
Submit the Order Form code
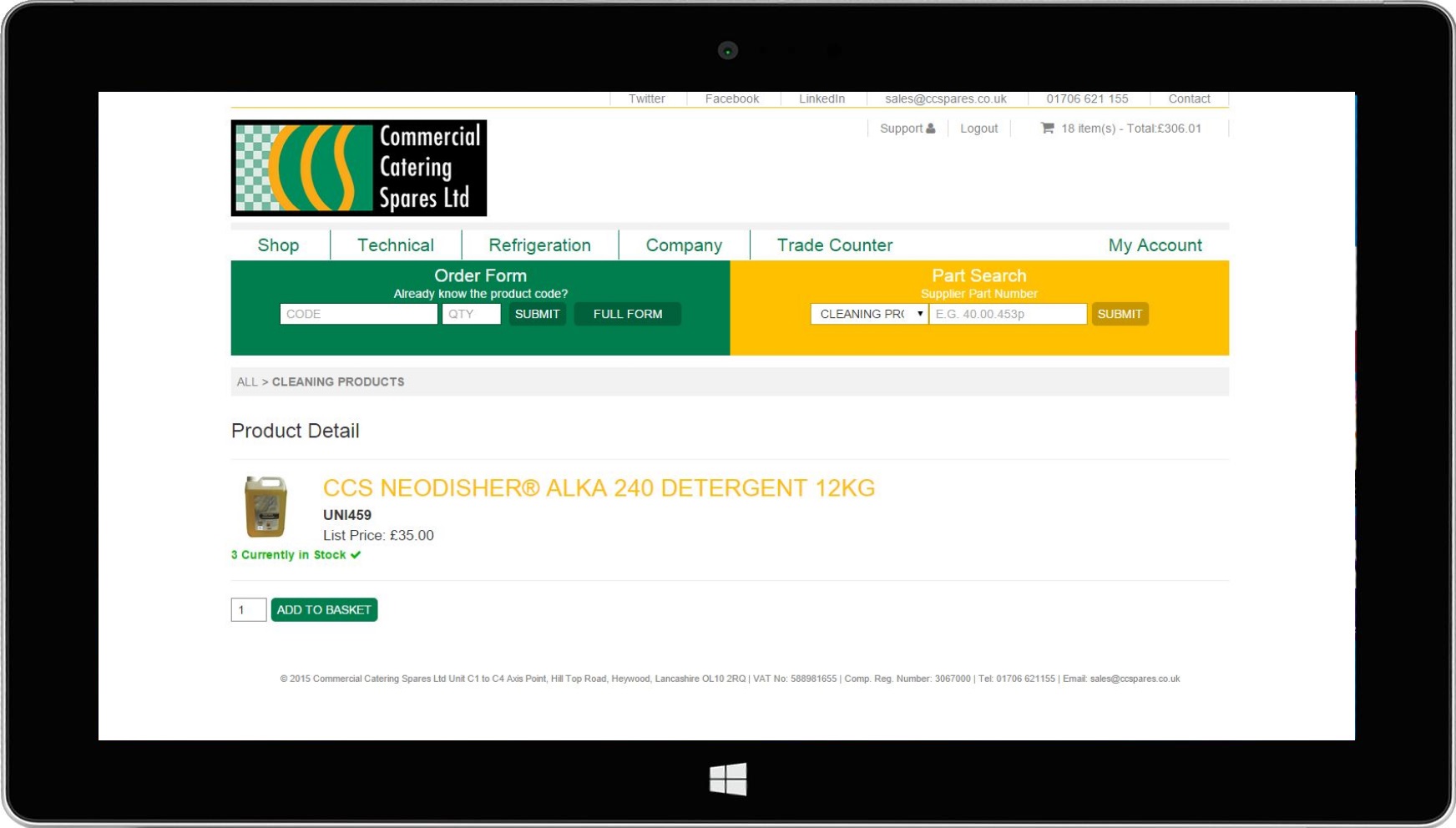[x=537, y=314]
